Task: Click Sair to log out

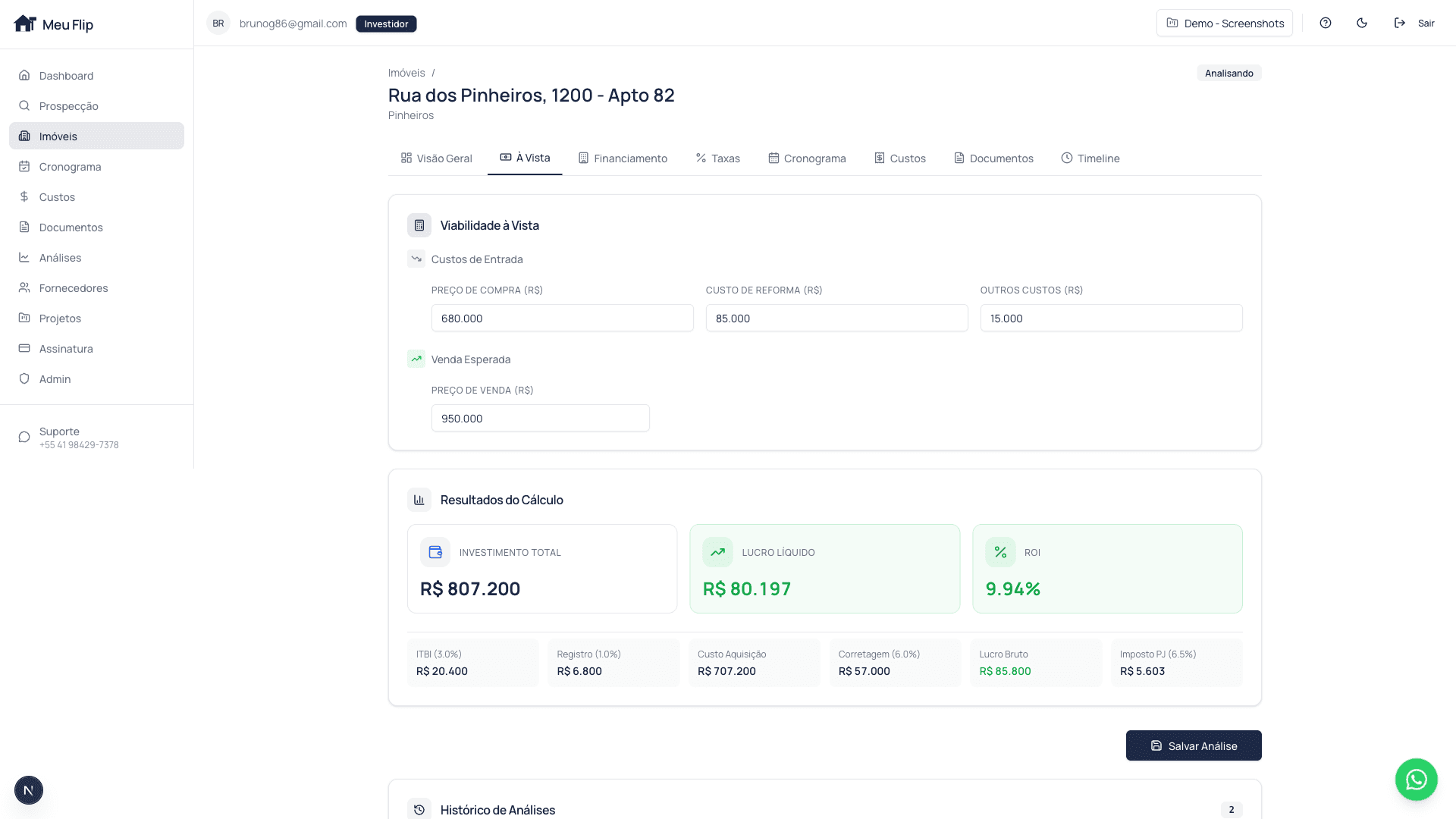Action: click(x=1414, y=24)
